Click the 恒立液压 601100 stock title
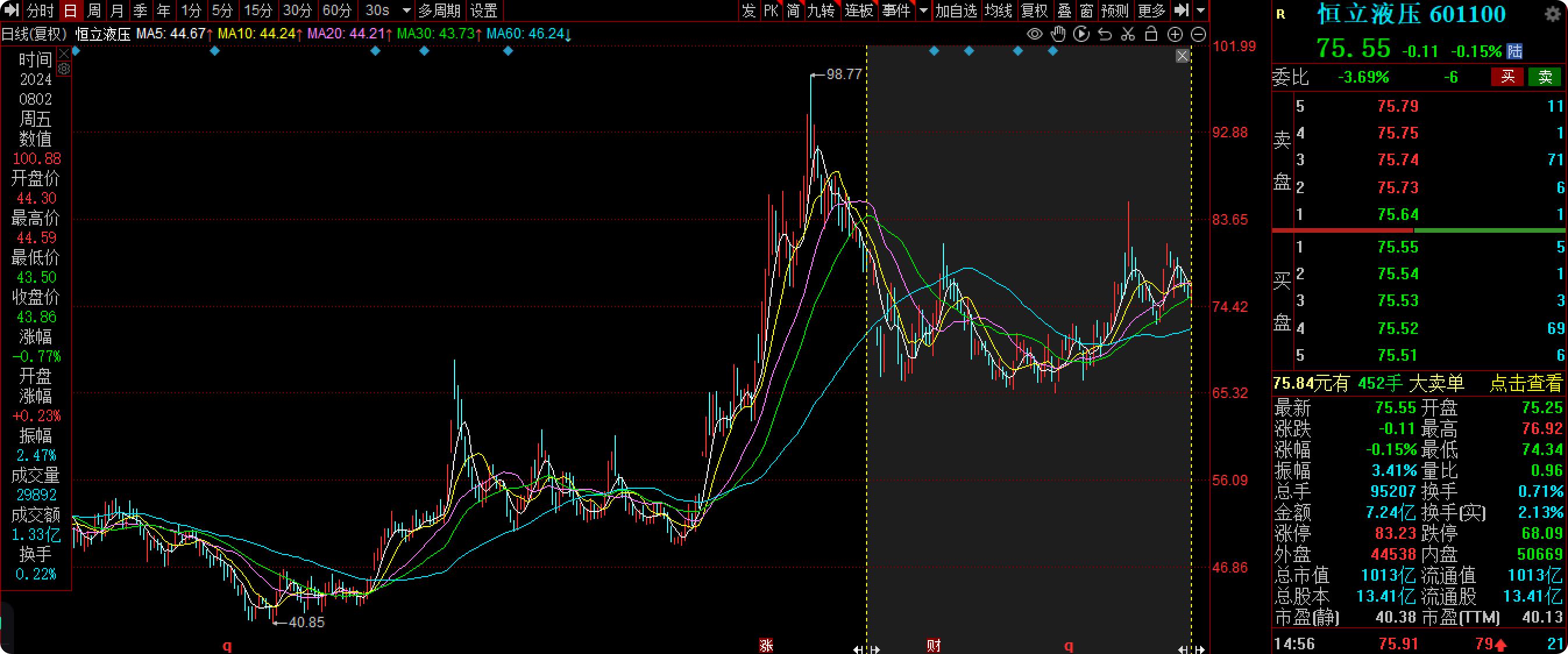The image size is (1568, 654). tap(1411, 14)
